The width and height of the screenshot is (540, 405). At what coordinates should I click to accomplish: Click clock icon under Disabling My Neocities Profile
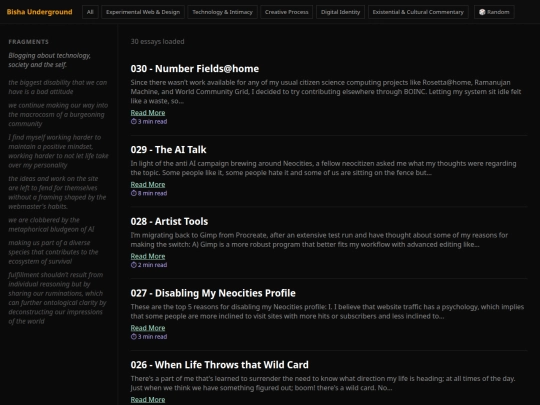click(134, 337)
